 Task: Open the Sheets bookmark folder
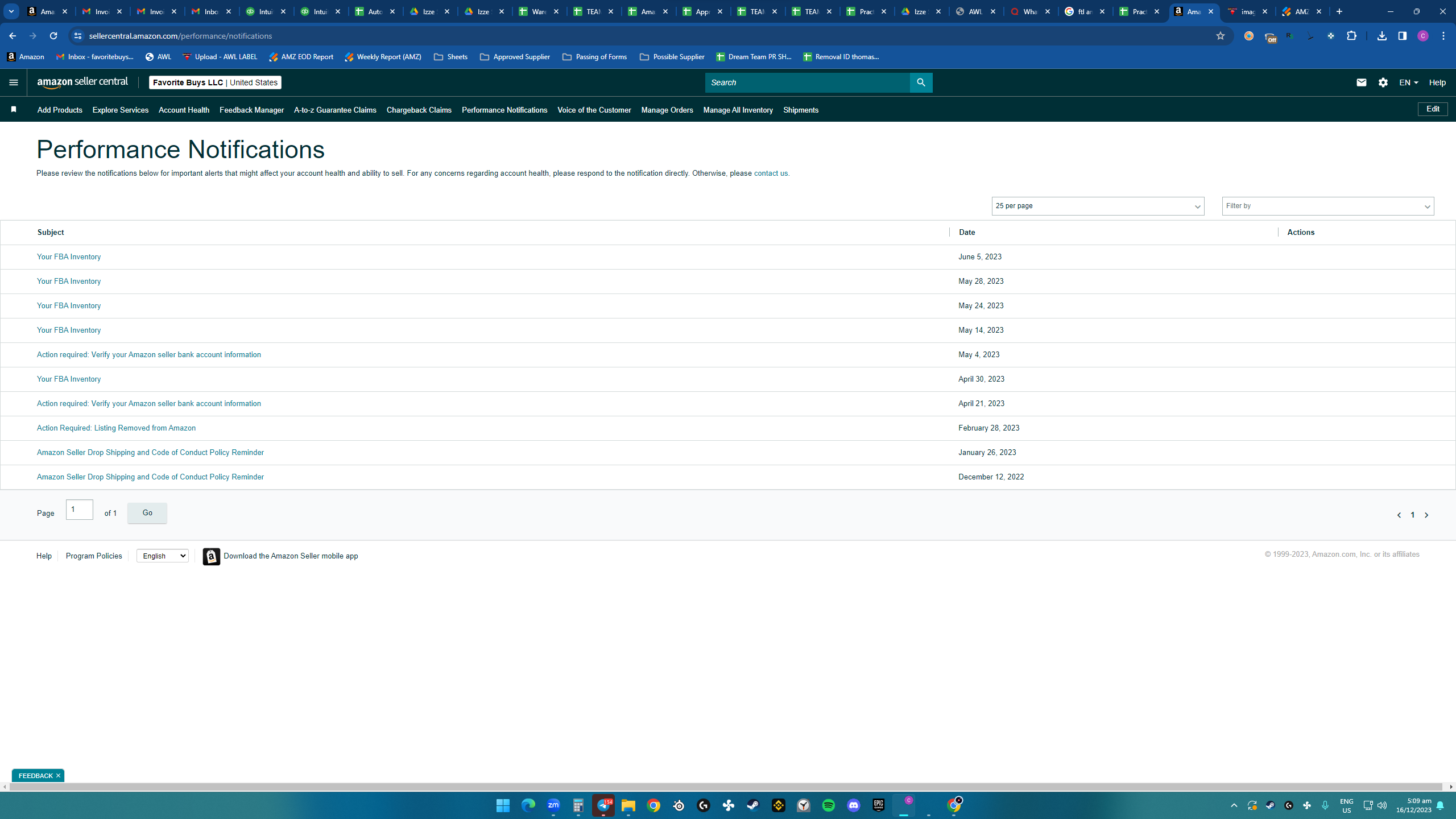pos(450,57)
